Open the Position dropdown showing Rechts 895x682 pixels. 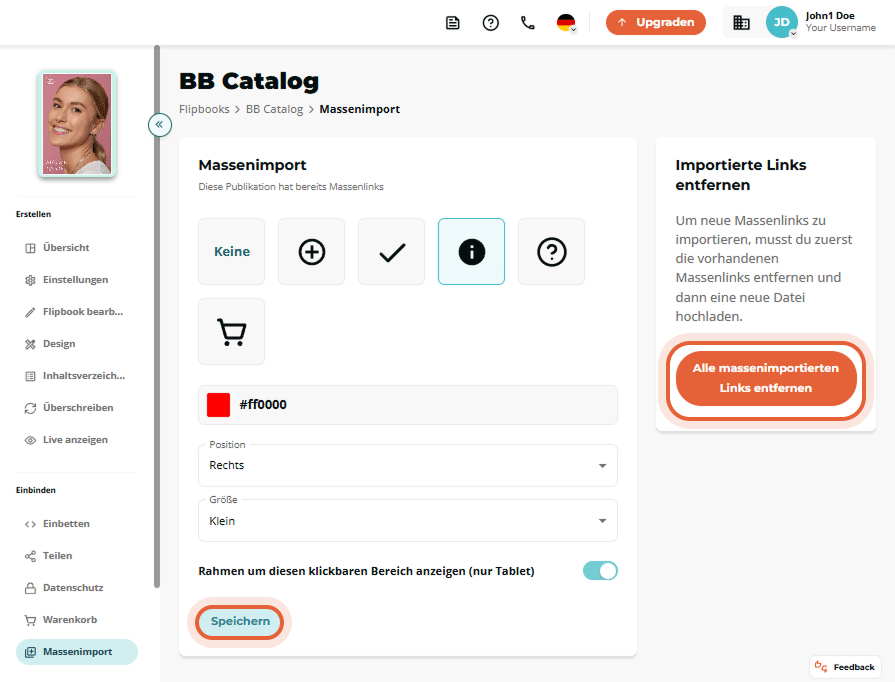[x=408, y=465]
